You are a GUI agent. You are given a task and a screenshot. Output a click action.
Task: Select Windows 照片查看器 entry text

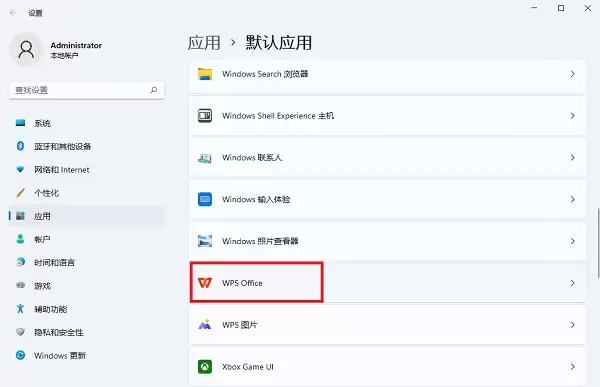tap(260, 241)
